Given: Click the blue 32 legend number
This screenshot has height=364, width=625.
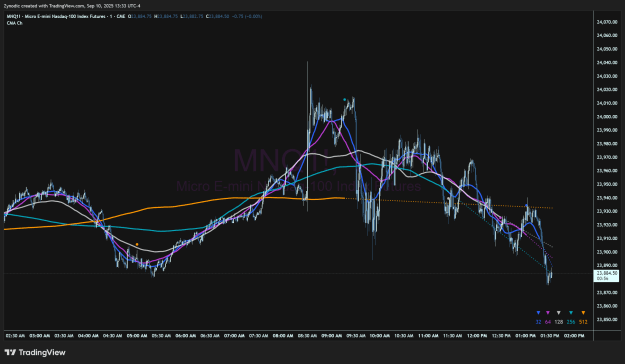Looking at the screenshot, I should click(x=538, y=322).
